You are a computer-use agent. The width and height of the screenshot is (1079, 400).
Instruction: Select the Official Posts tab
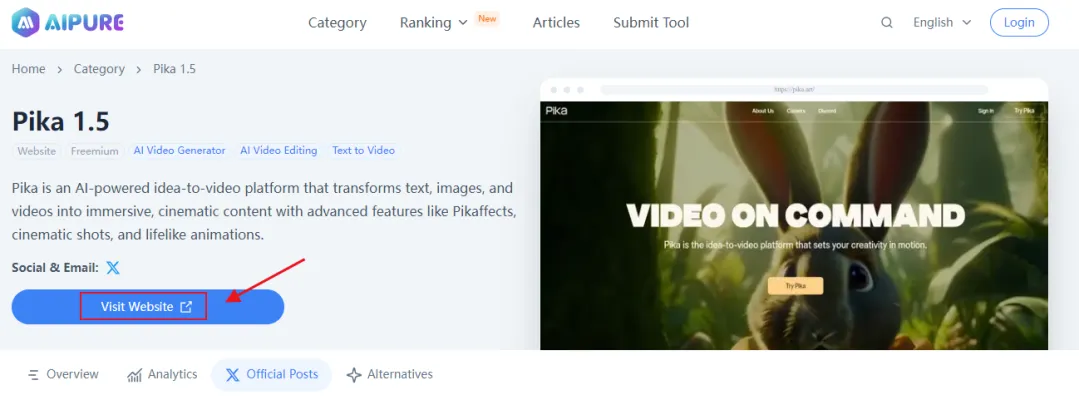(x=271, y=374)
